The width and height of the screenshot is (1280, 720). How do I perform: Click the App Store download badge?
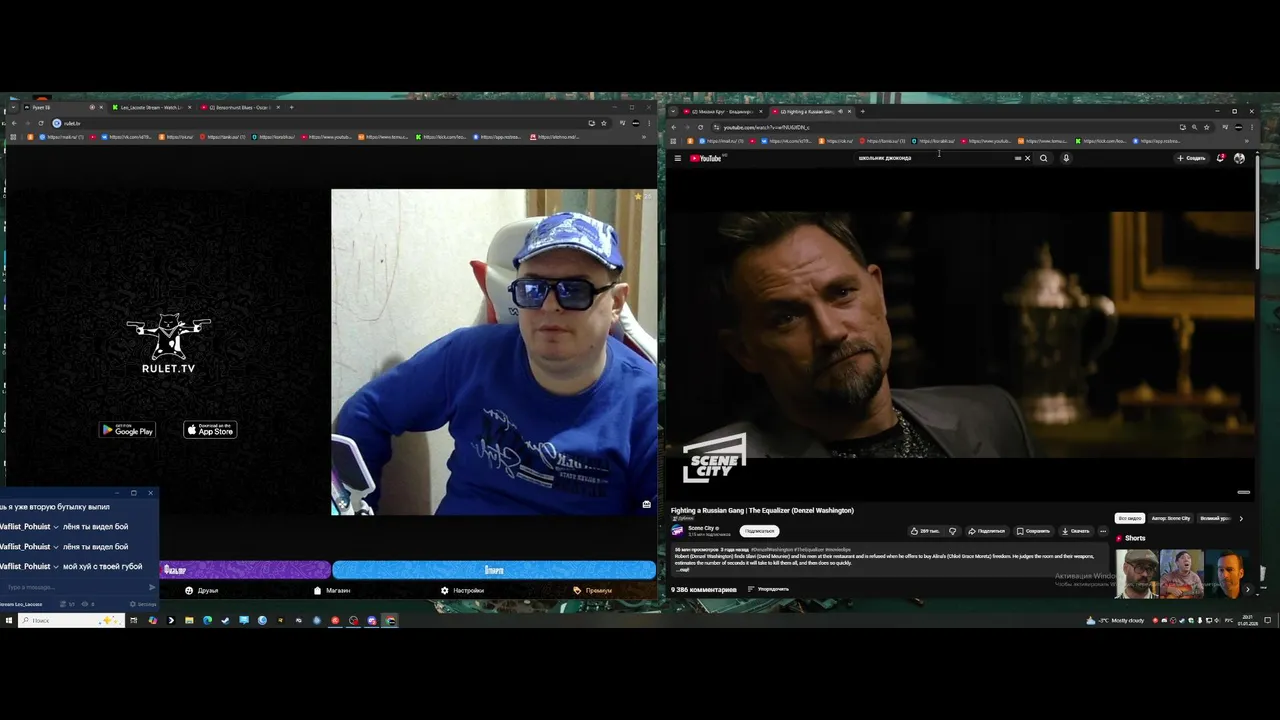click(x=210, y=430)
